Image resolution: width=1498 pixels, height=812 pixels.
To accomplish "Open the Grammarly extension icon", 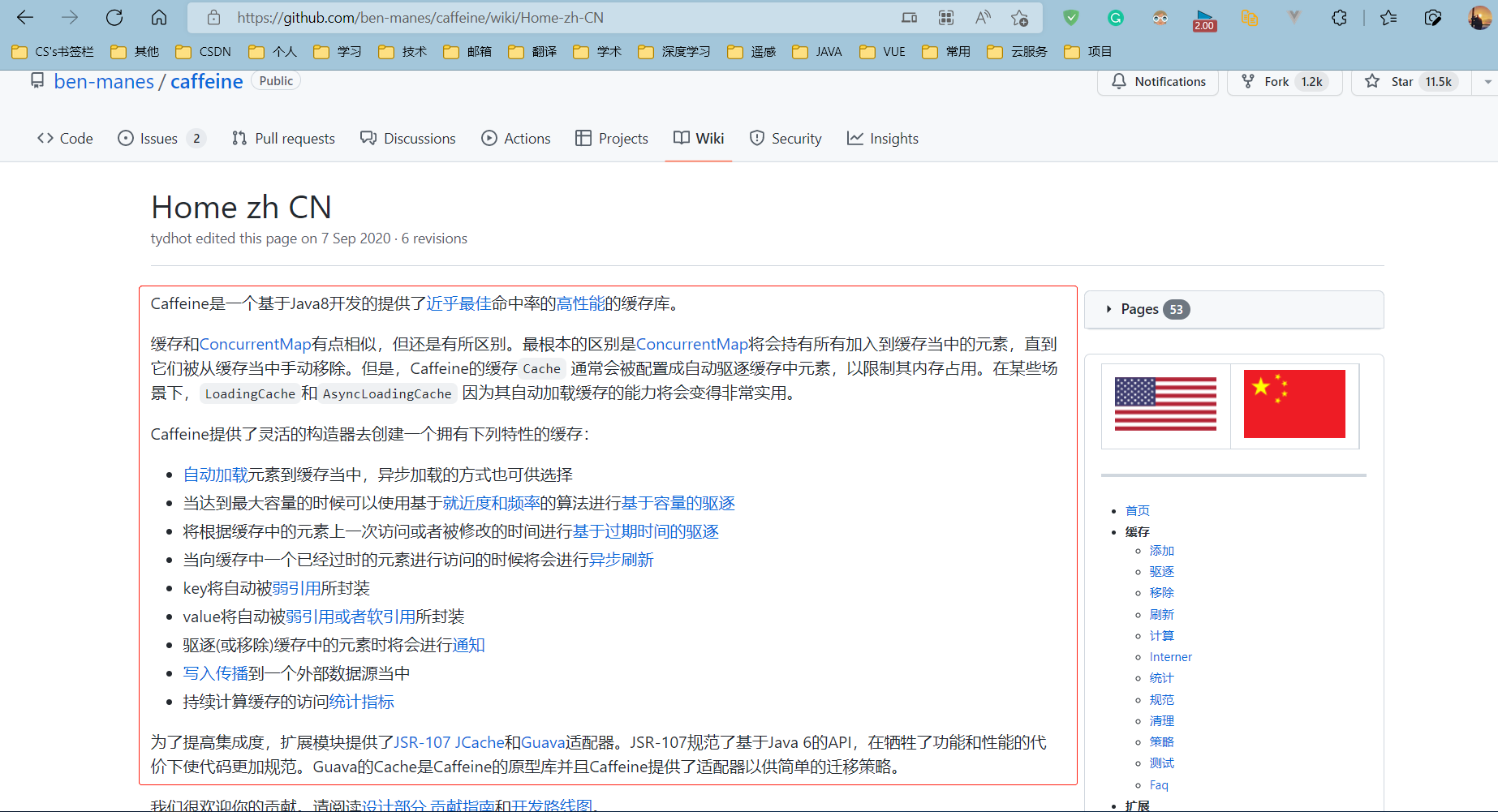I will [x=1116, y=18].
